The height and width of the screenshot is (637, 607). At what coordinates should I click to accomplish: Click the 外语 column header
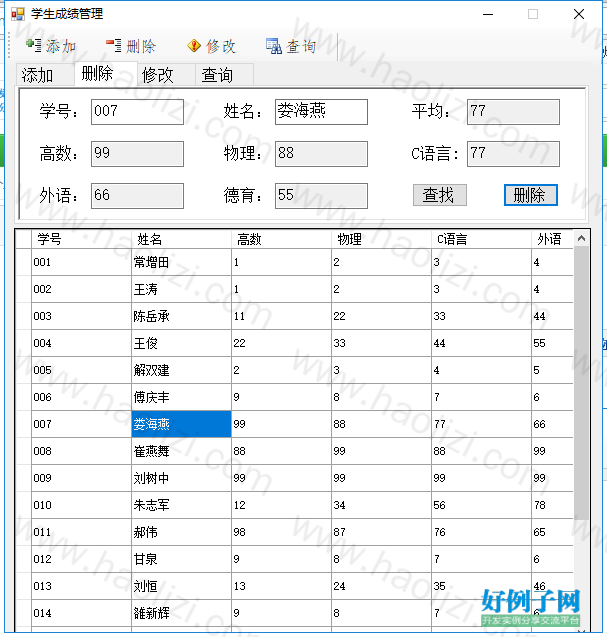pos(553,239)
